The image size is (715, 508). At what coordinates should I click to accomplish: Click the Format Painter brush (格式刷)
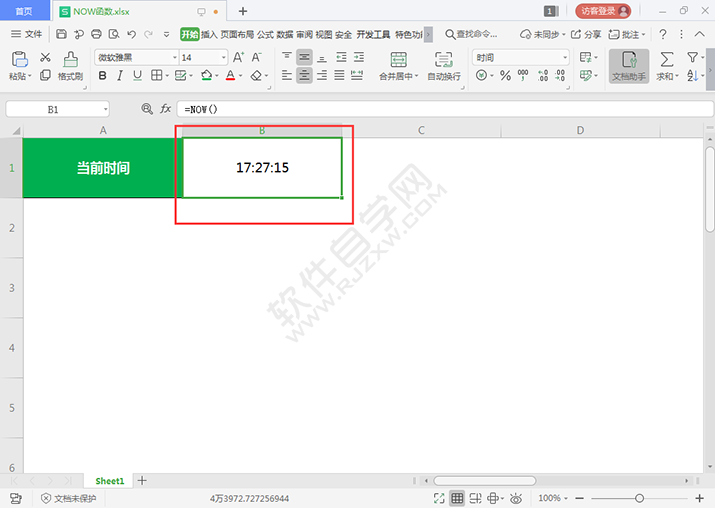(70, 66)
